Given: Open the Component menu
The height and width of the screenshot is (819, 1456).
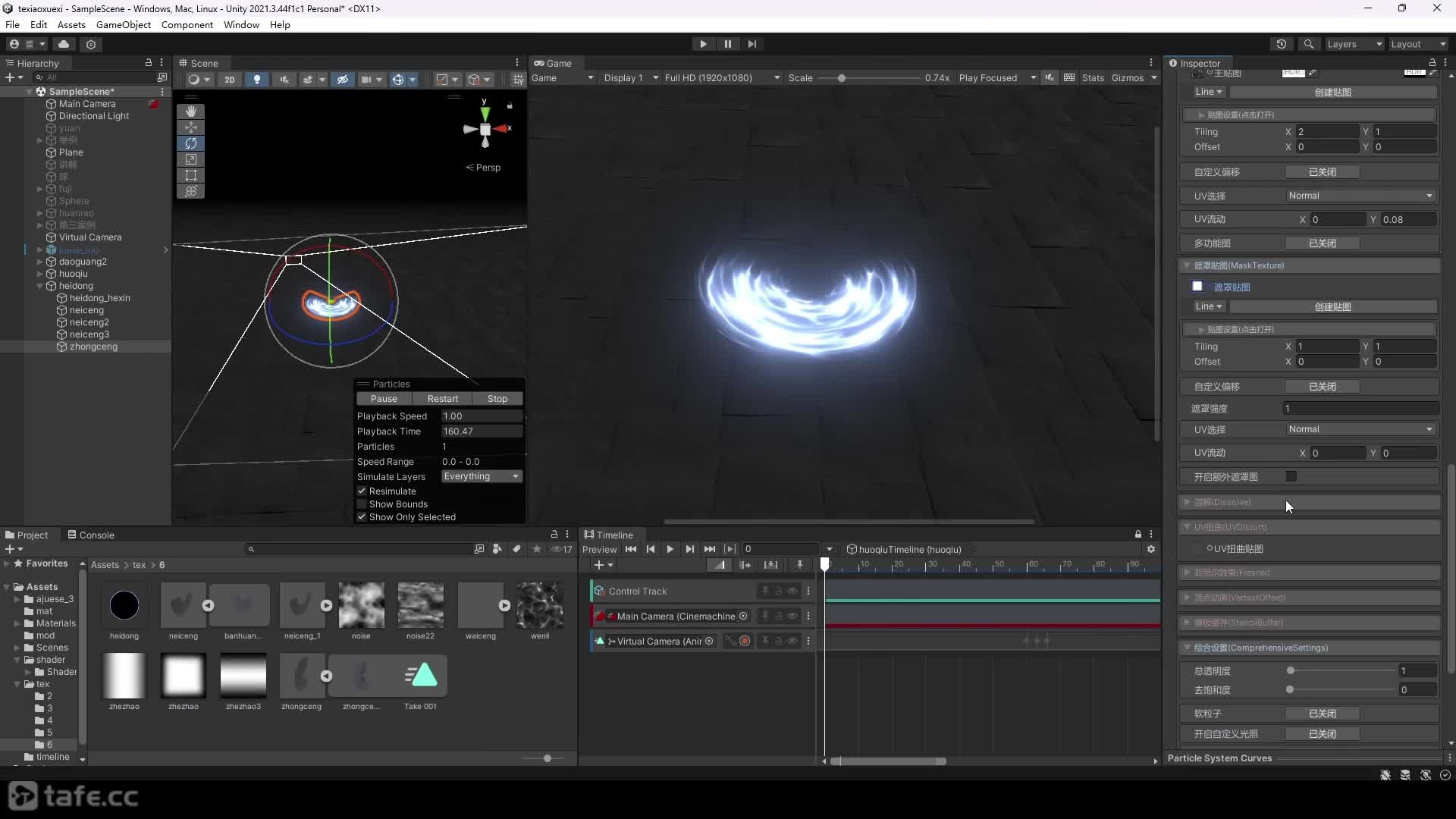Looking at the screenshot, I should (187, 24).
